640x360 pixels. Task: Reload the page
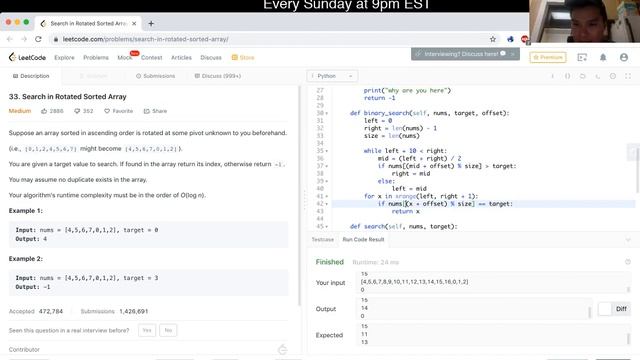pyautogui.click(x=38, y=39)
